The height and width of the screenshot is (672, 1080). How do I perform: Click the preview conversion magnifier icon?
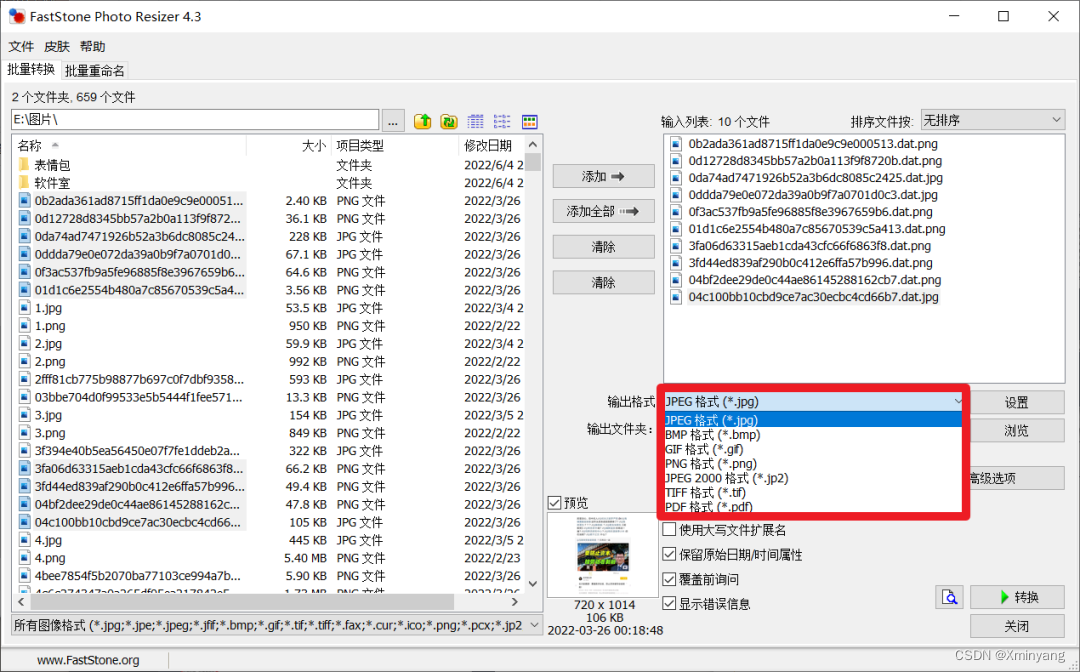tap(950, 597)
